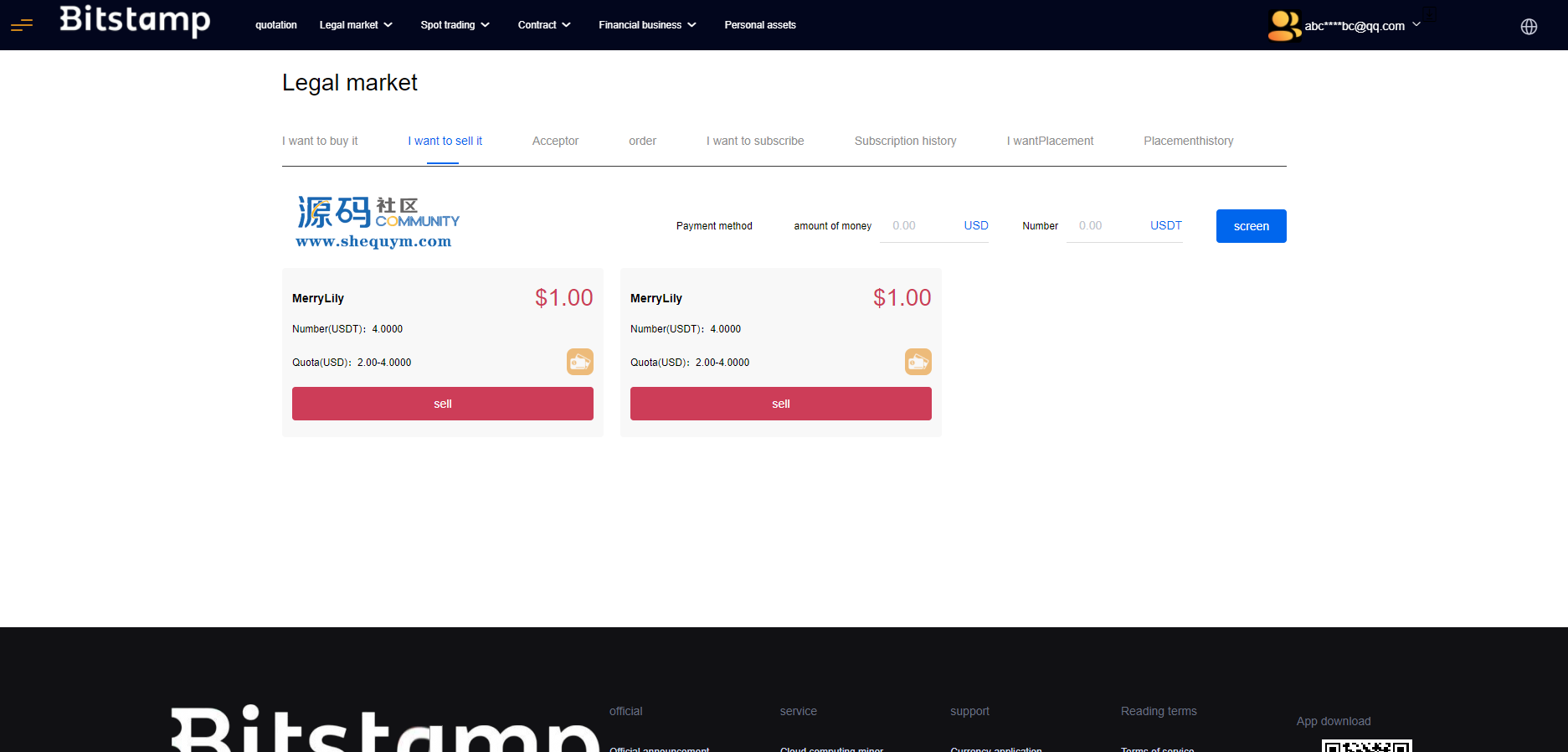Open the hamburger menu icon
This screenshot has width=1568, height=752.
point(22,25)
